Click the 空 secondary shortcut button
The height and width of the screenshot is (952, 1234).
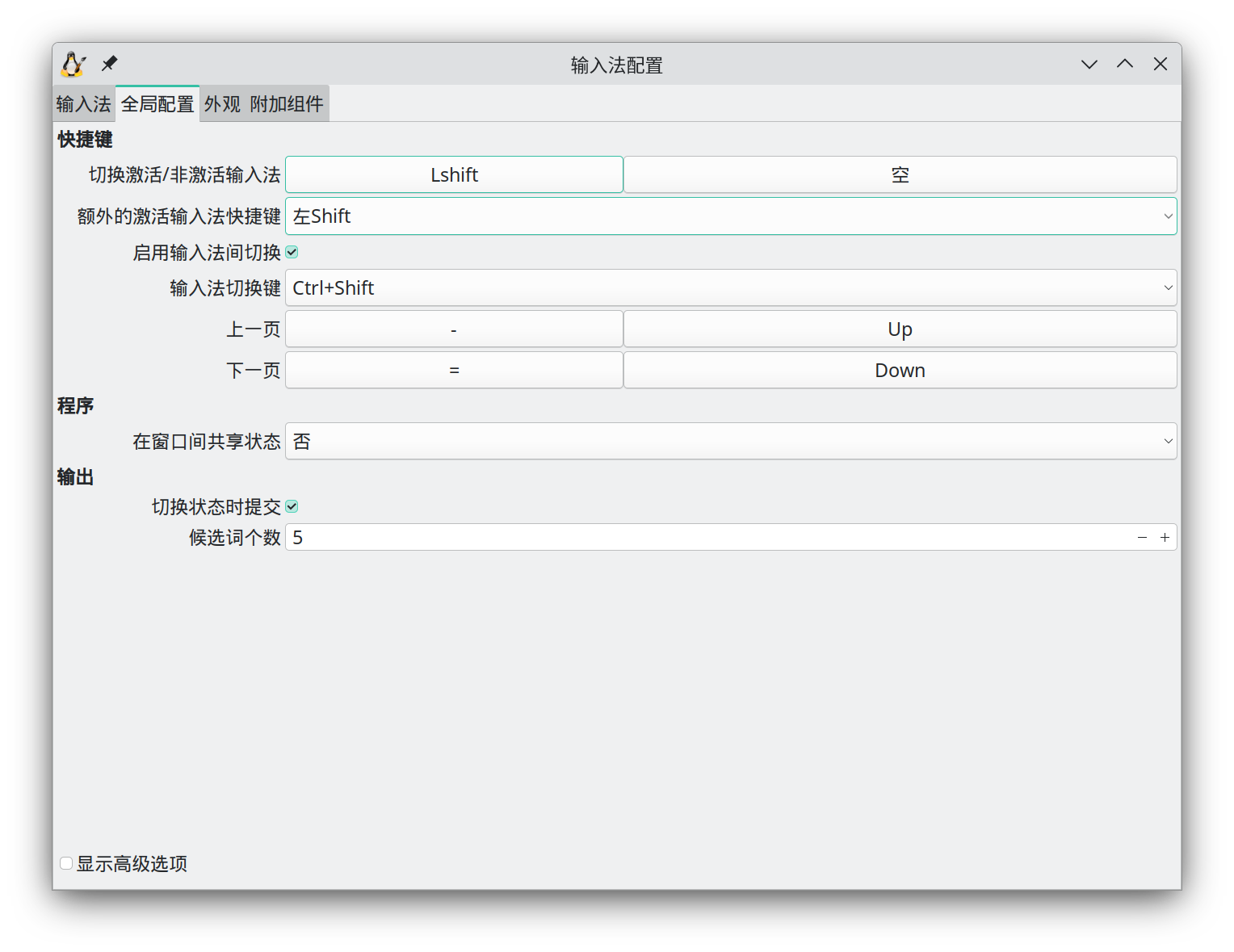[x=900, y=175]
